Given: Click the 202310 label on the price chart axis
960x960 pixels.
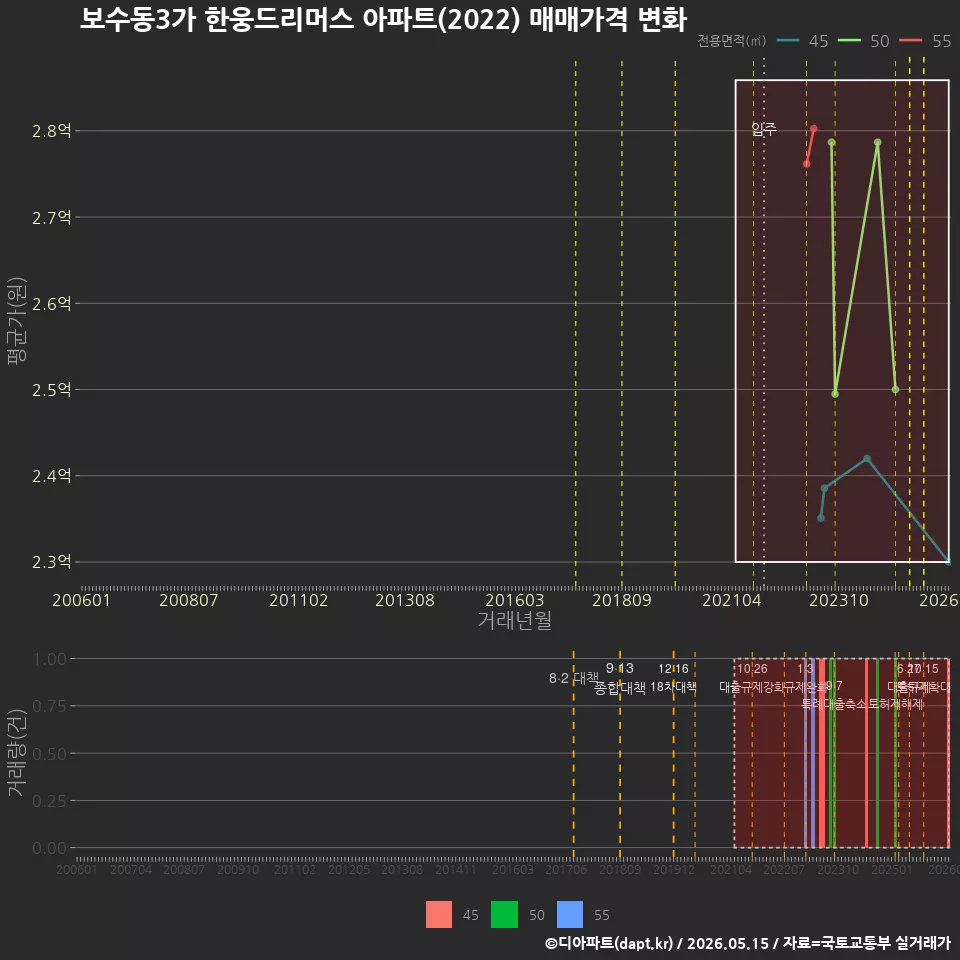Looking at the screenshot, I should point(839,600).
